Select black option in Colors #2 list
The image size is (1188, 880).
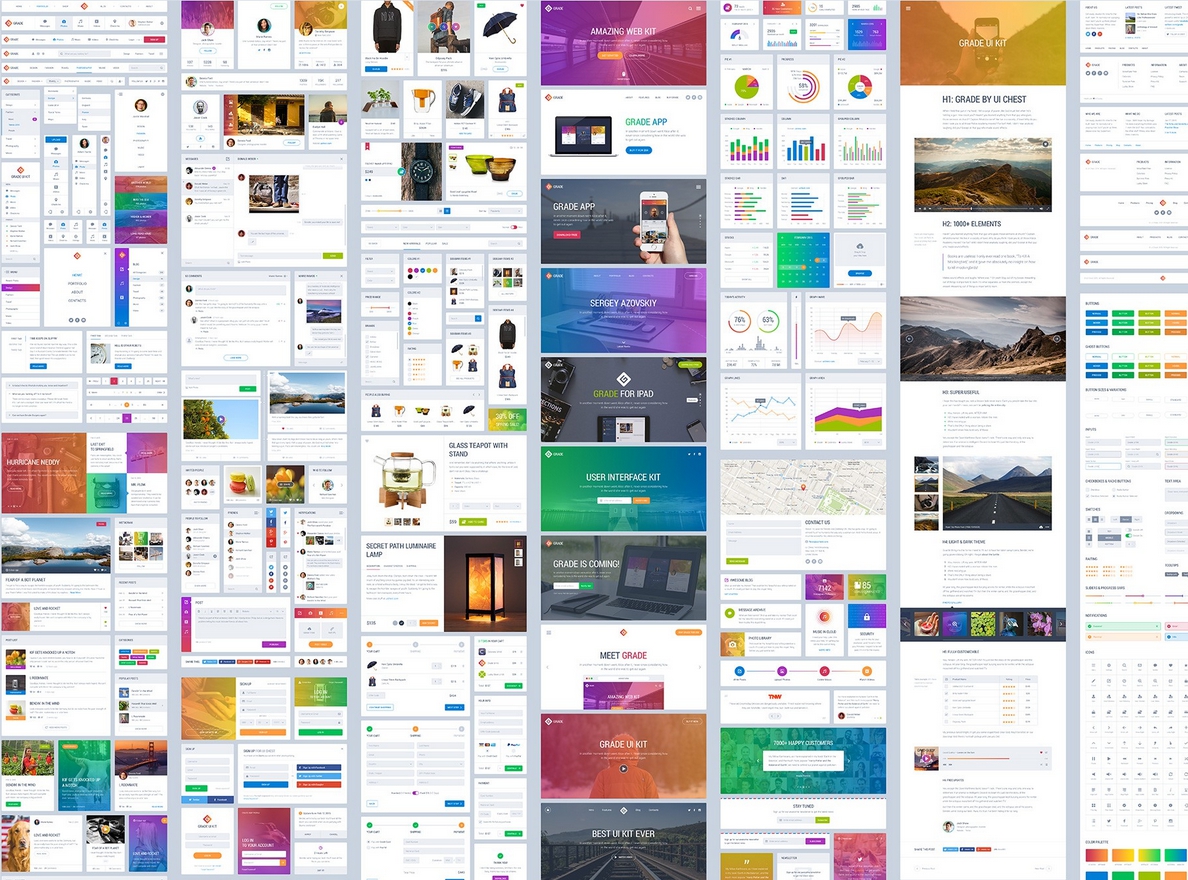(x=411, y=304)
